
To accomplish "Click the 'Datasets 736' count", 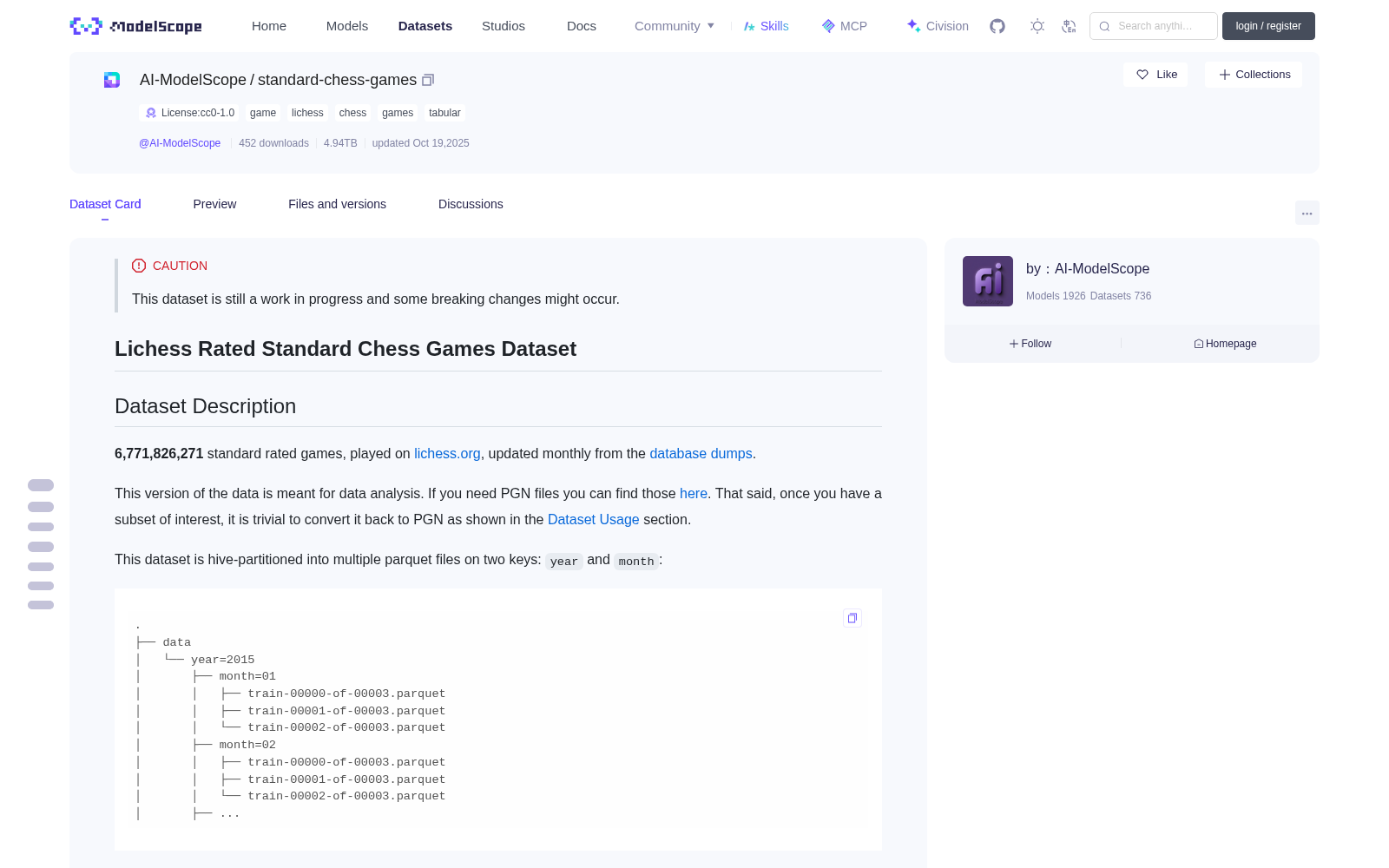I will point(1121,296).
